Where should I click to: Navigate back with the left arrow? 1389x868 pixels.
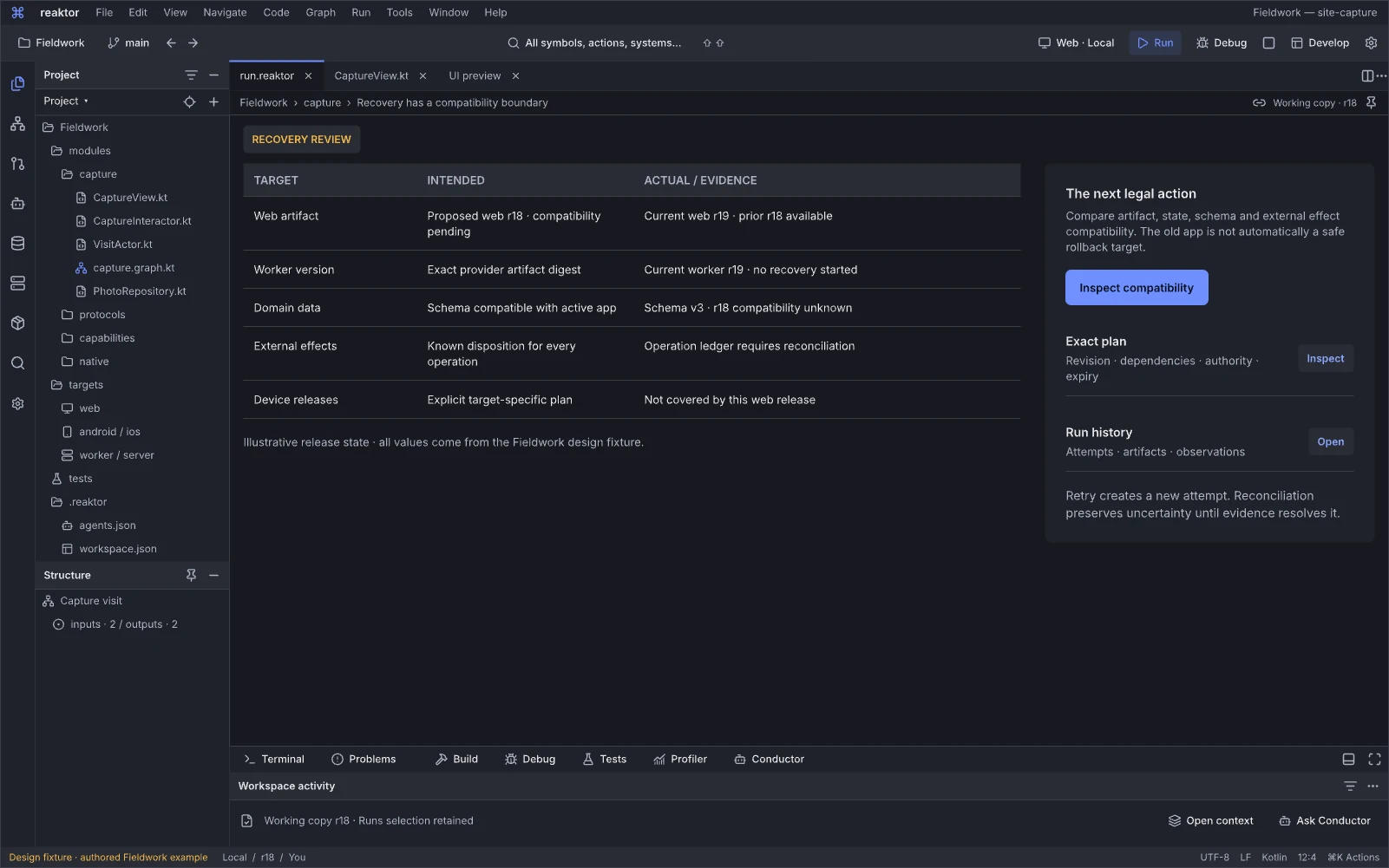coord(171,42)
